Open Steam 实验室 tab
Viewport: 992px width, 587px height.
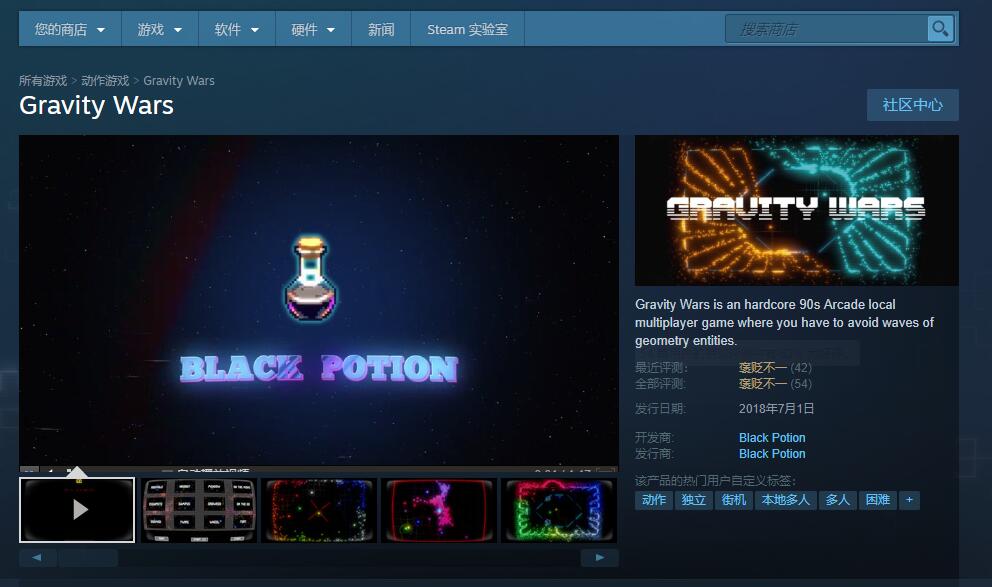468,29
